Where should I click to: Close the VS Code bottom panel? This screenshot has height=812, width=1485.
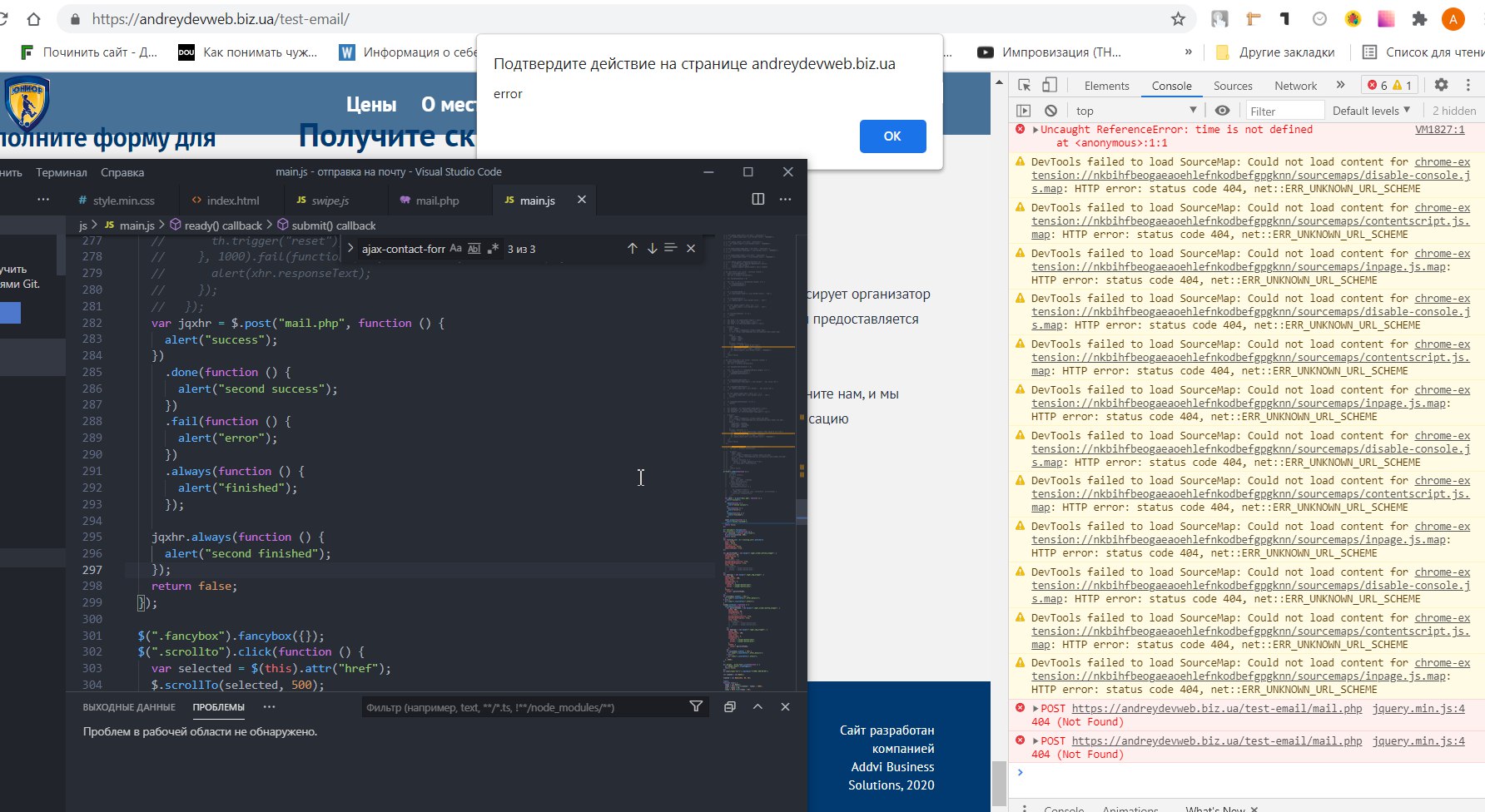(785, 706)
